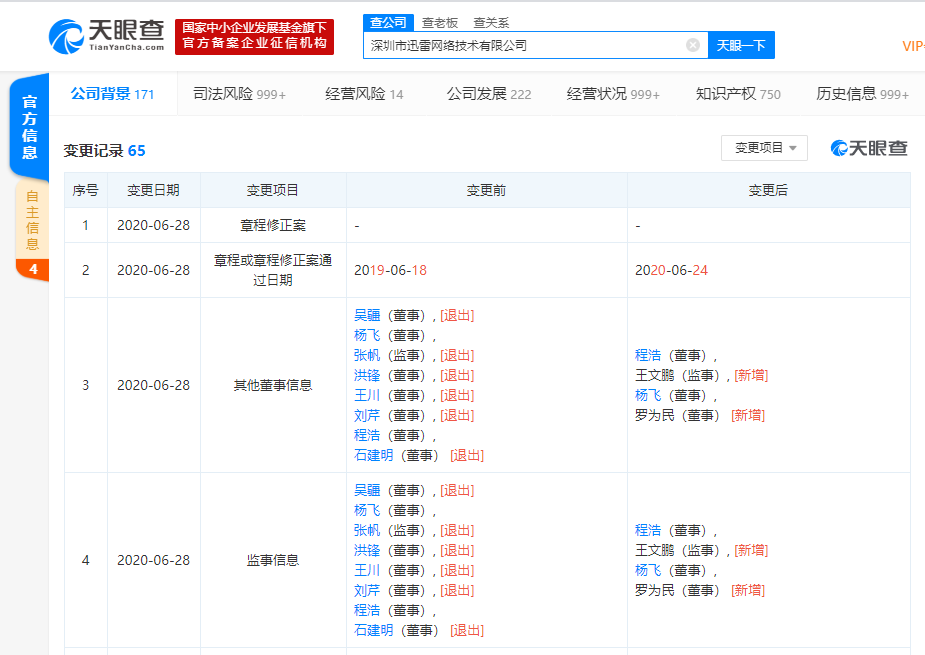Open 吴疆 link in row 4 监事信息
This screenshot has width=925, height=655.
pos(367,490)
